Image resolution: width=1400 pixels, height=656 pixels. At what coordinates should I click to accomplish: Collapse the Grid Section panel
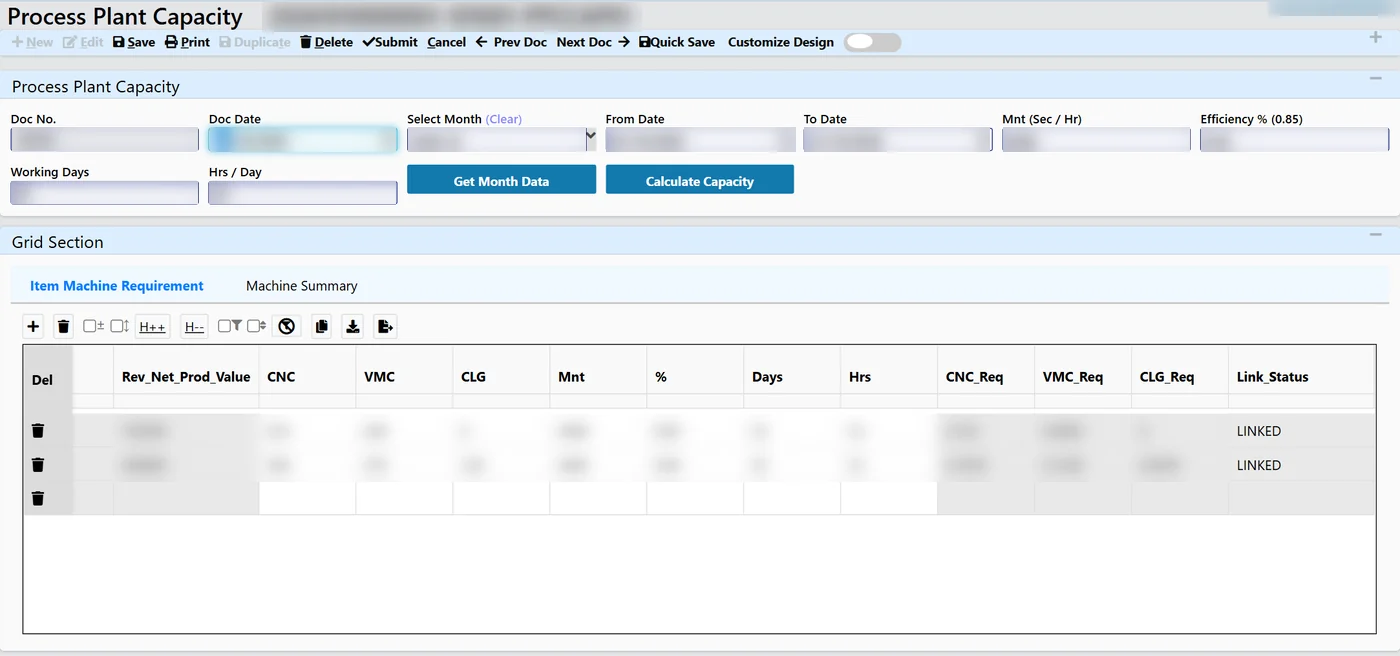(1375, 234)
